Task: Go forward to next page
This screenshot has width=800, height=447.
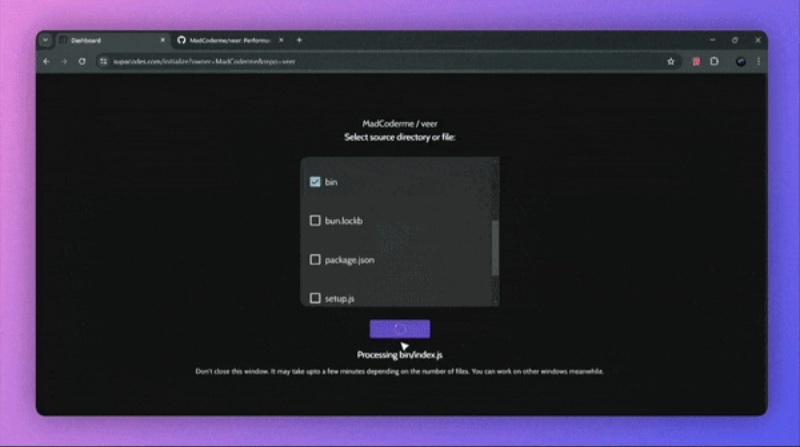Action: tap(64, 61)
